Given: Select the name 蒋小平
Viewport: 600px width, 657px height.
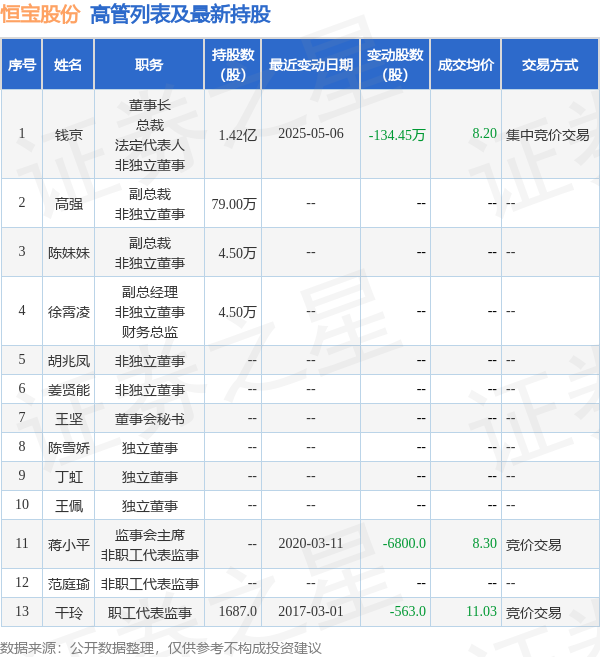Looking at the screenshot, I should [69, 545].
